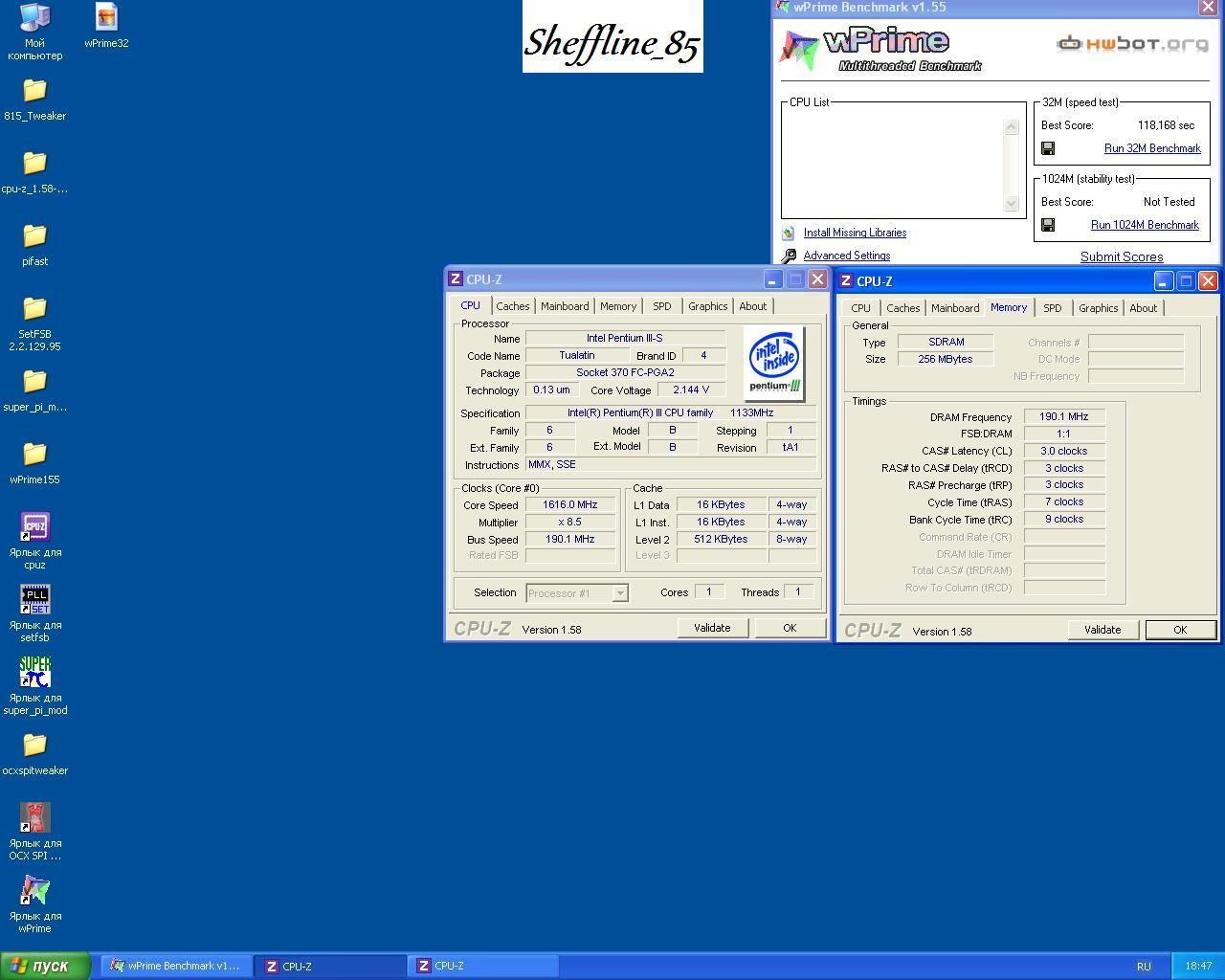This screenshot has width=1225, height=980.
Task: Open Memory tab in left CPU-Z window
Action: 618,306
